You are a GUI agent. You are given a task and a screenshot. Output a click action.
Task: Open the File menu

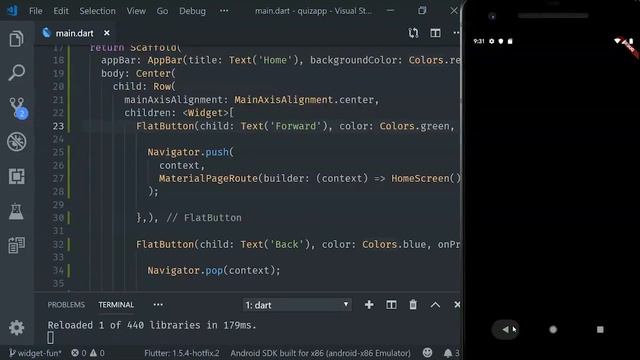click(x=36, y=11)
